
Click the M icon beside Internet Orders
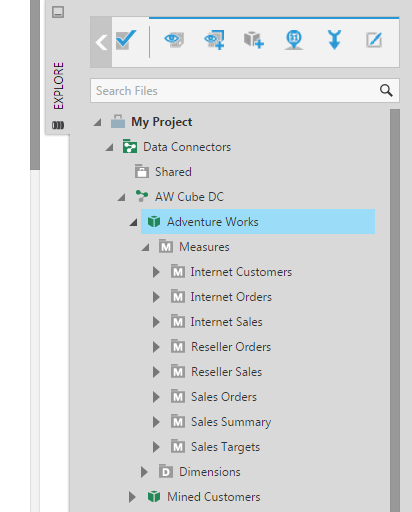click(178, 296)
